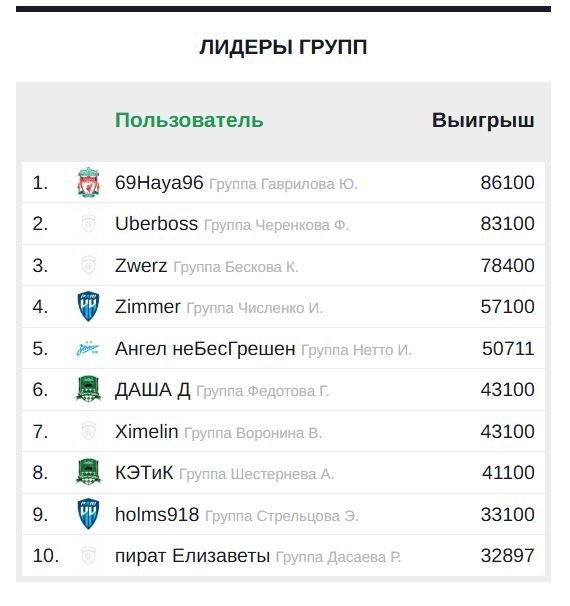Screen dimensions: 570x606
Task: Open Группа Численко И. group link
Action: point(254,308)
